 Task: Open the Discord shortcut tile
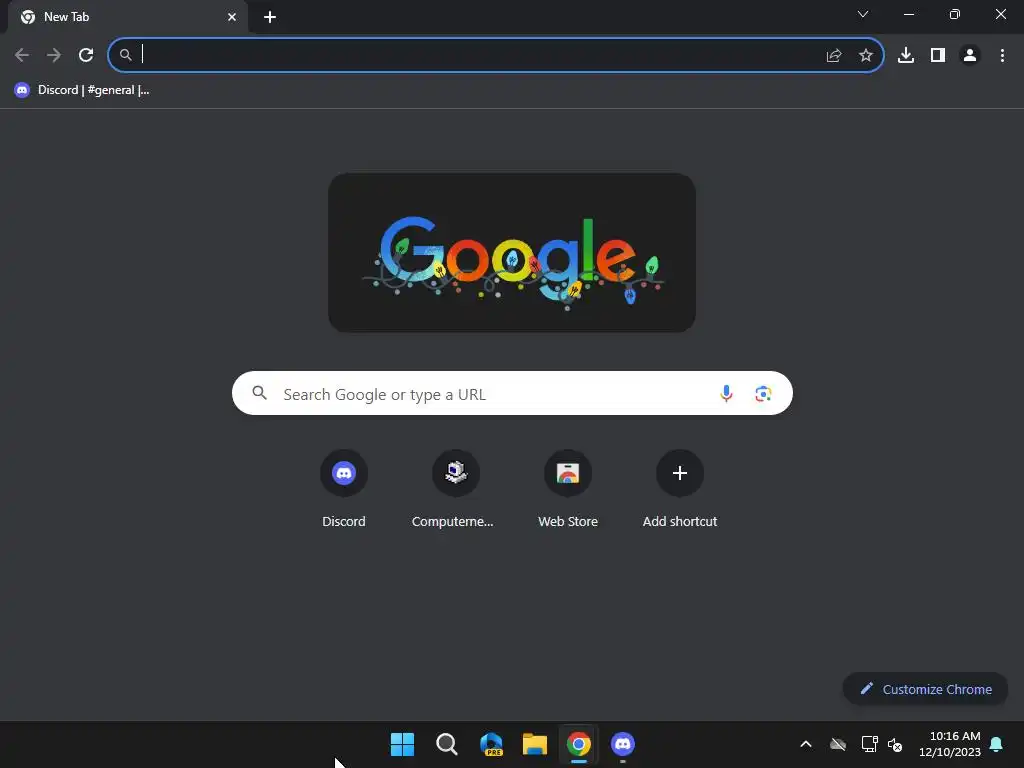point(344,488)
